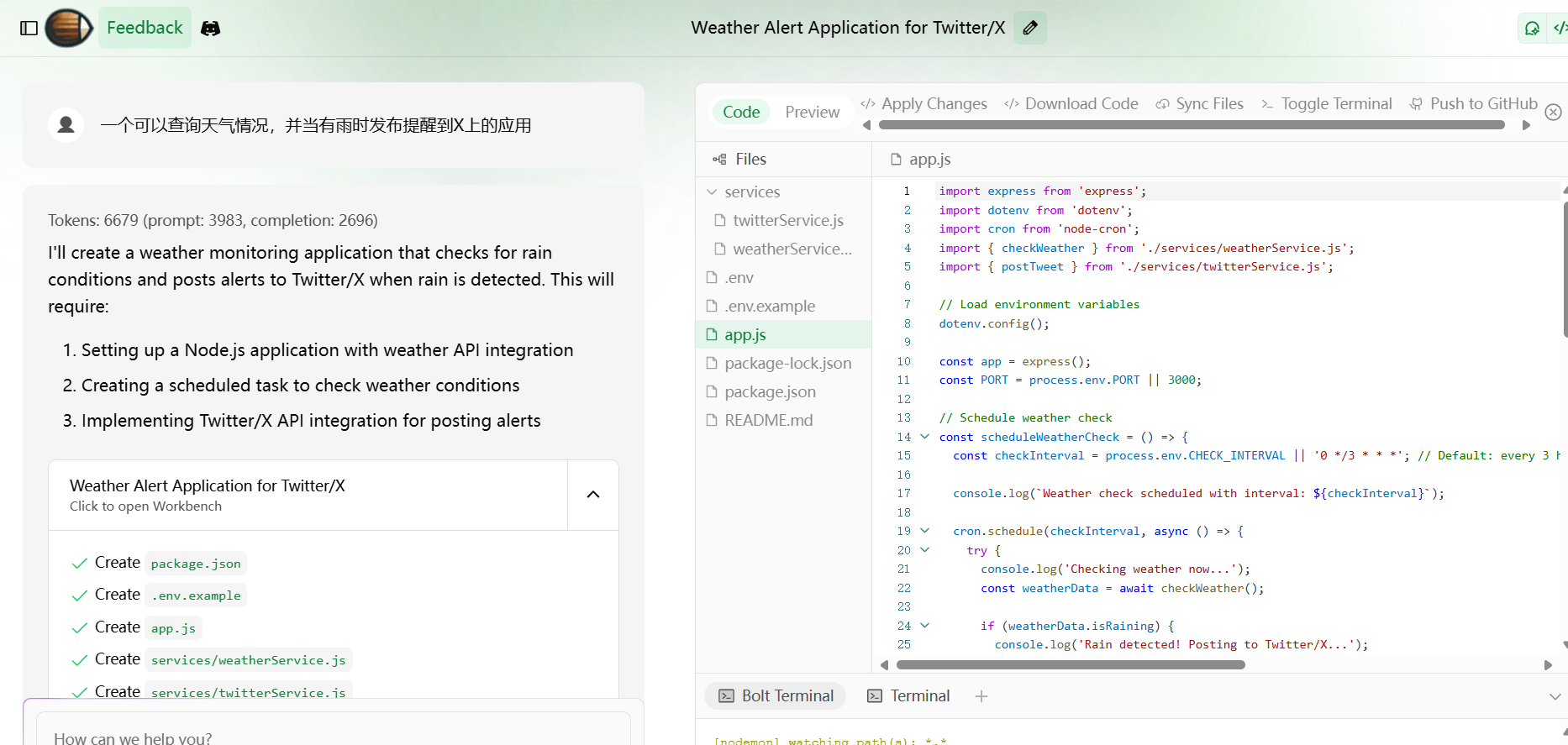Open Discord icon link
The height and width of the screenshot is (745, 1568).
[x=210, y=28]
